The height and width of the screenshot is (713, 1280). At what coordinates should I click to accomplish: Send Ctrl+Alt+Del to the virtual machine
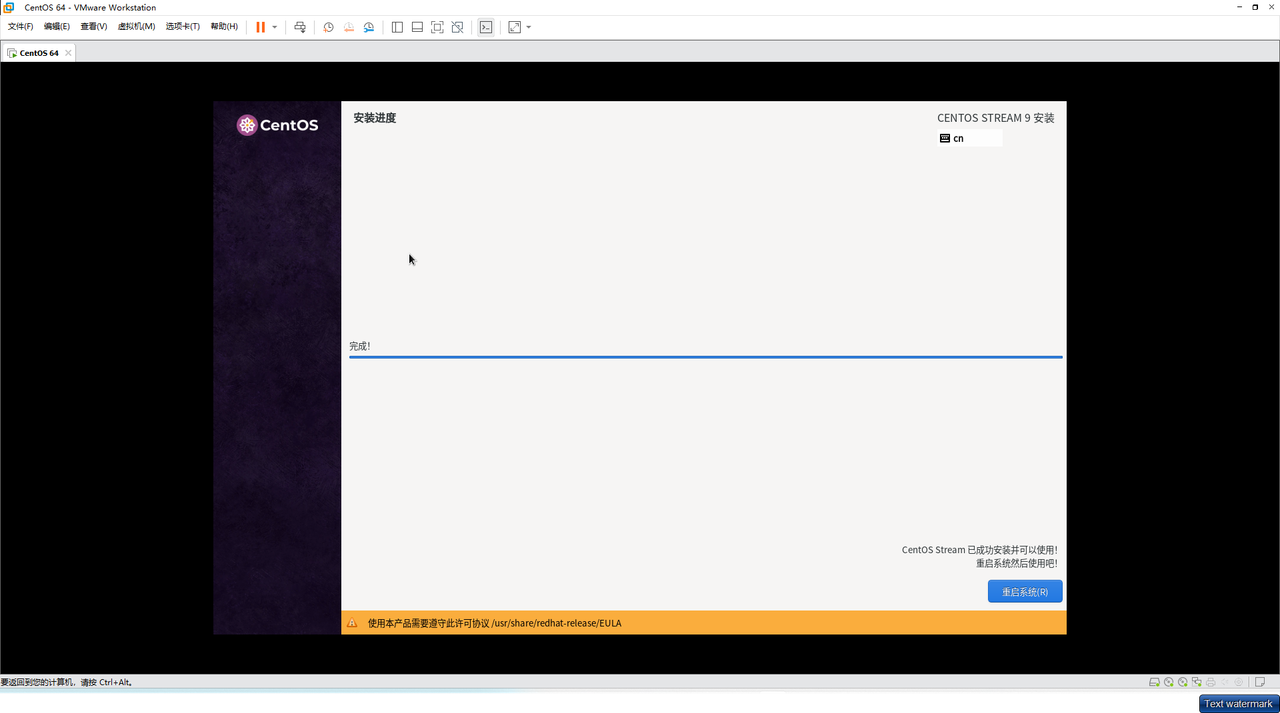pyautogui.click(x=300, y=27)
